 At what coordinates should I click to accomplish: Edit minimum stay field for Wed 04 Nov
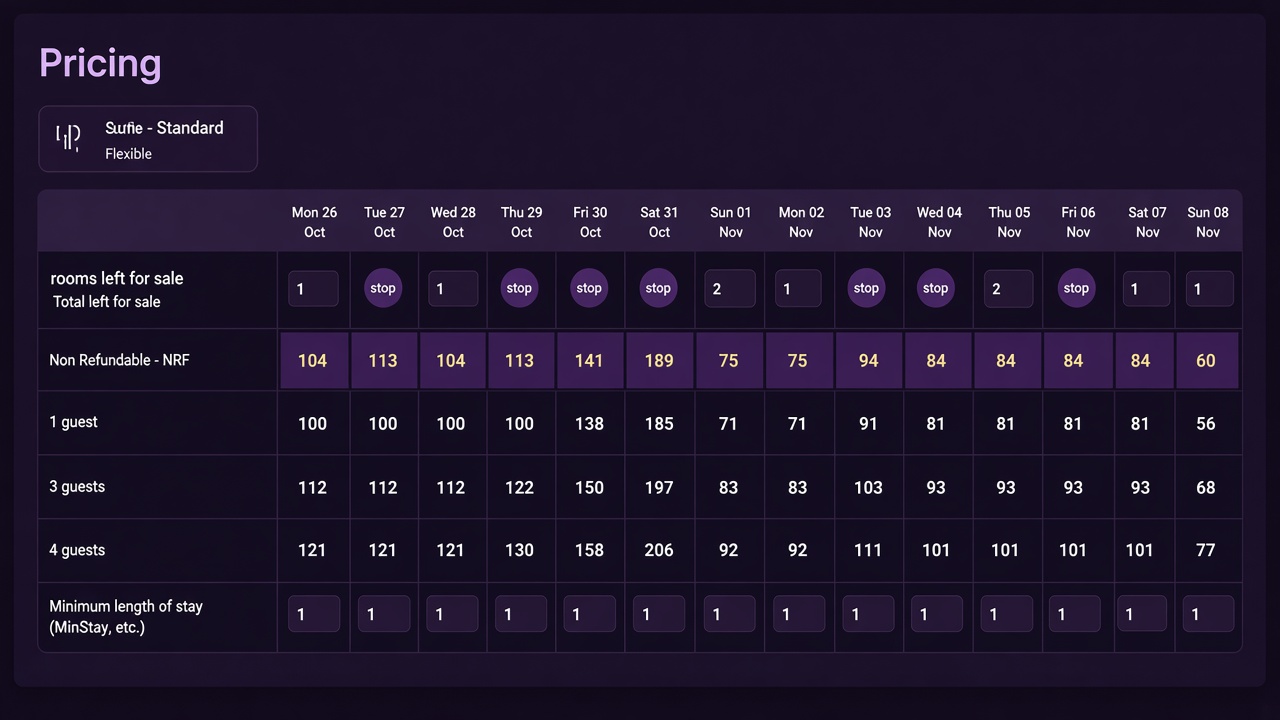tap(937, 614)
